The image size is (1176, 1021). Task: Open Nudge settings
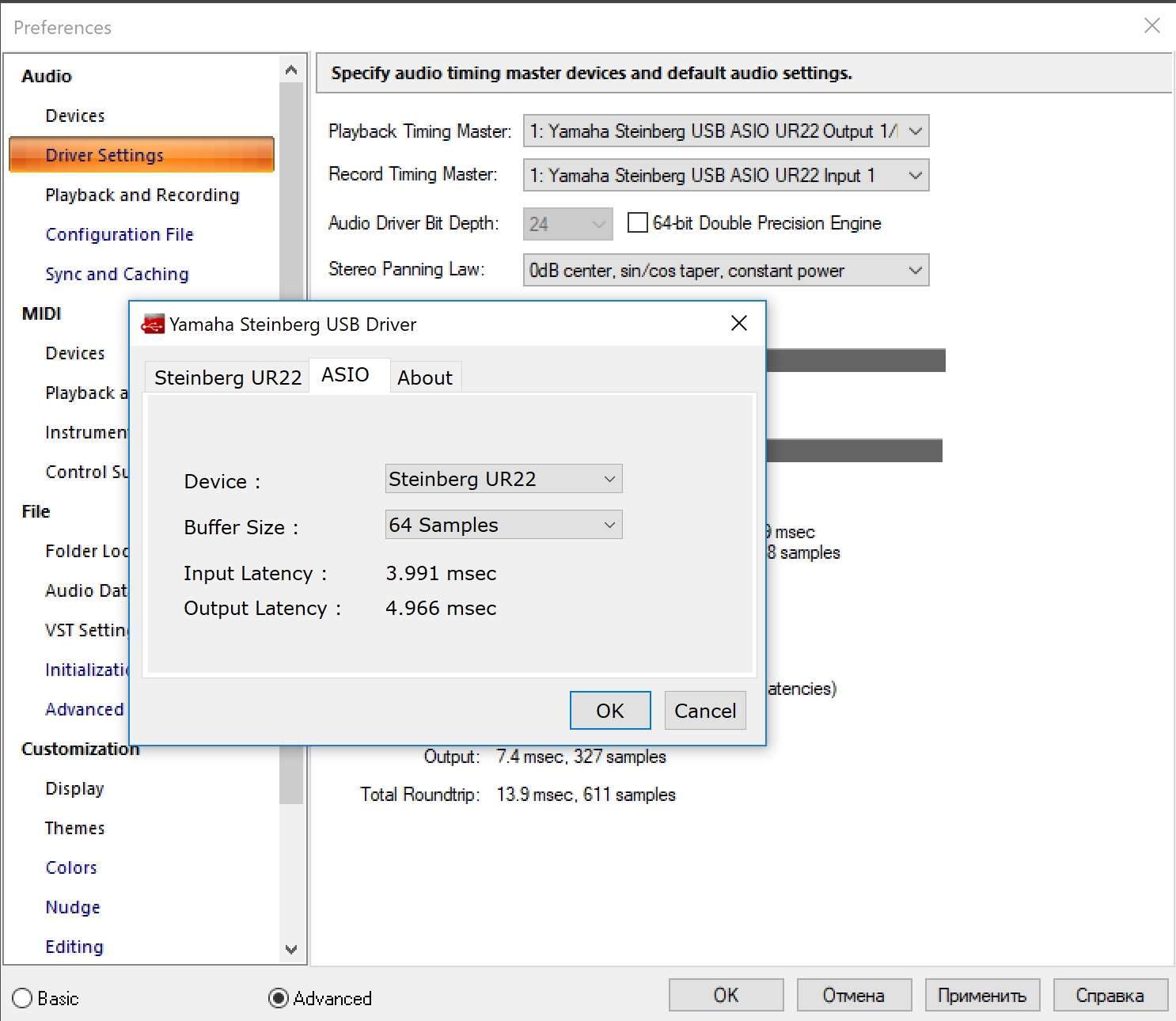click(73, 907)
